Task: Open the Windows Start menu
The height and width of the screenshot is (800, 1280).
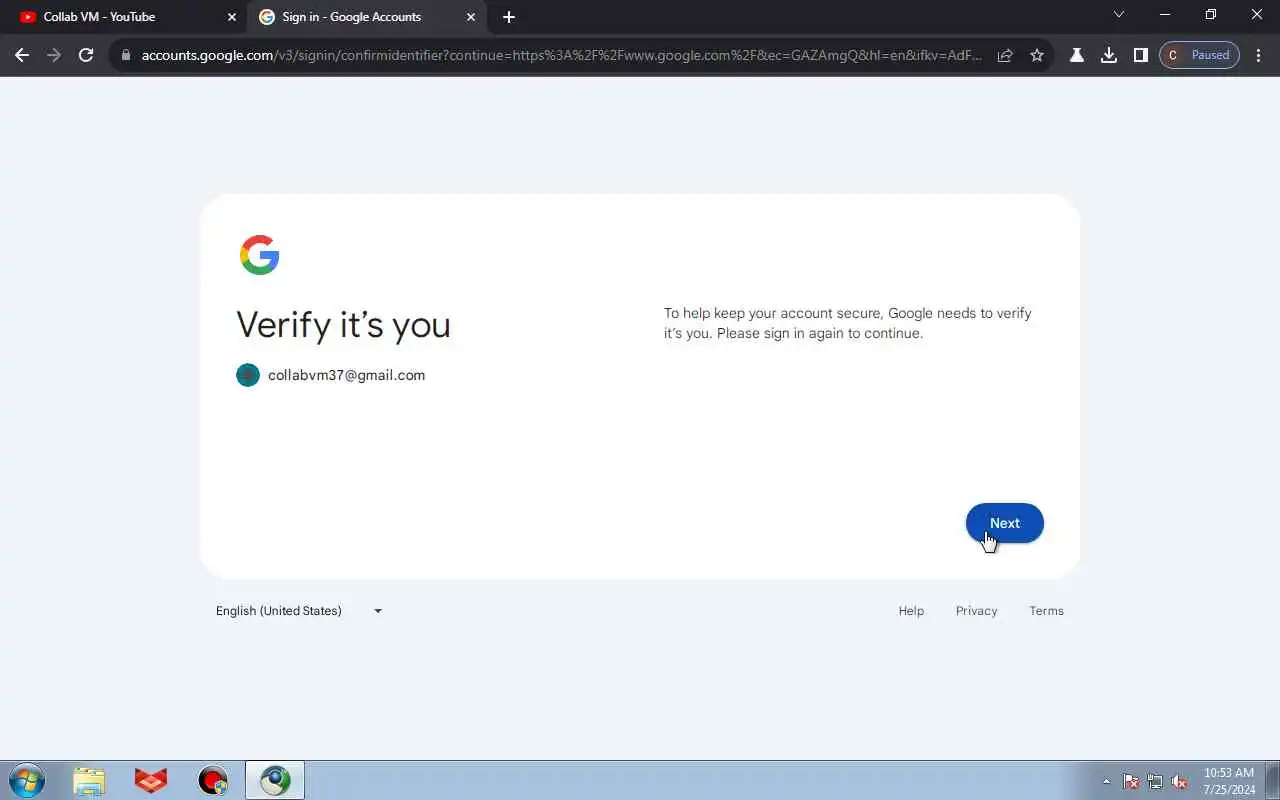Action: pos(27,780)
